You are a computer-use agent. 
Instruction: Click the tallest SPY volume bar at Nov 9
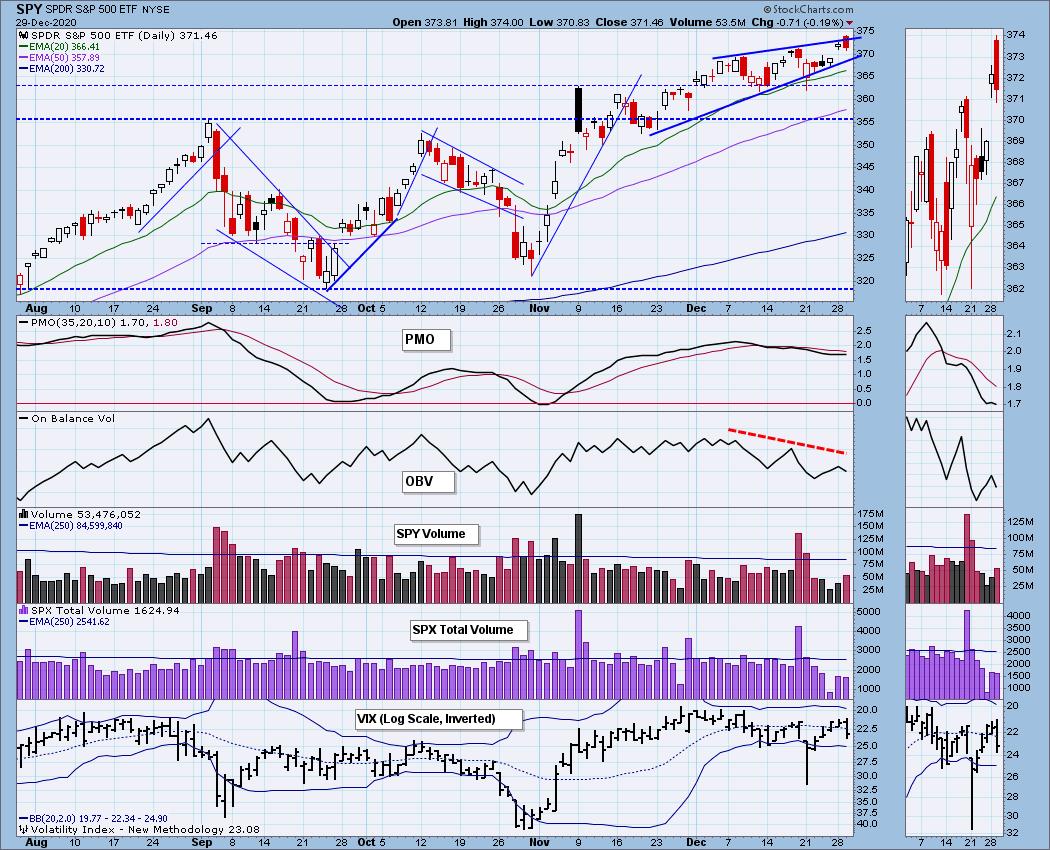579,559
